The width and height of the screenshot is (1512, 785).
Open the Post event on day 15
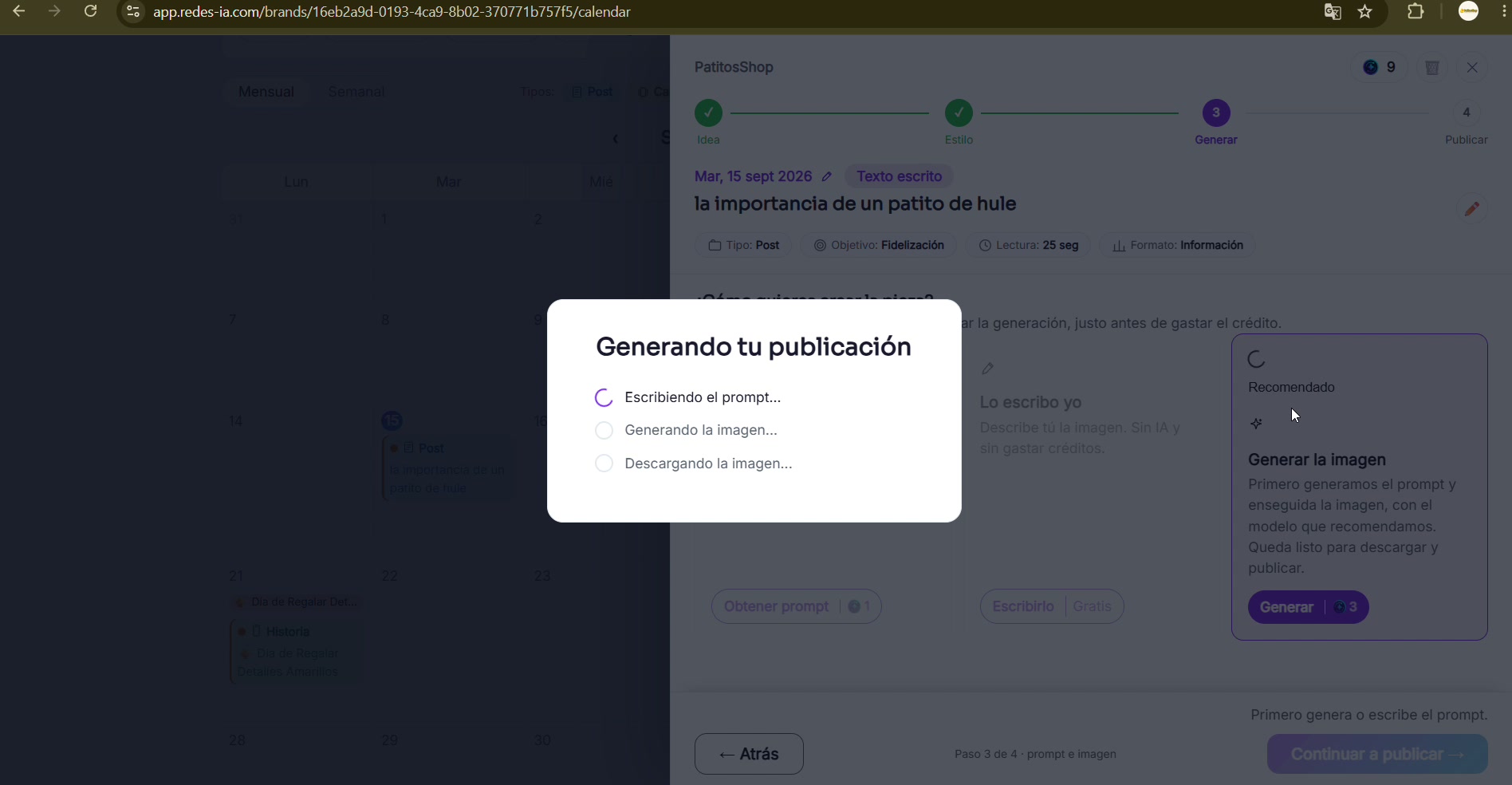point(449,468)
